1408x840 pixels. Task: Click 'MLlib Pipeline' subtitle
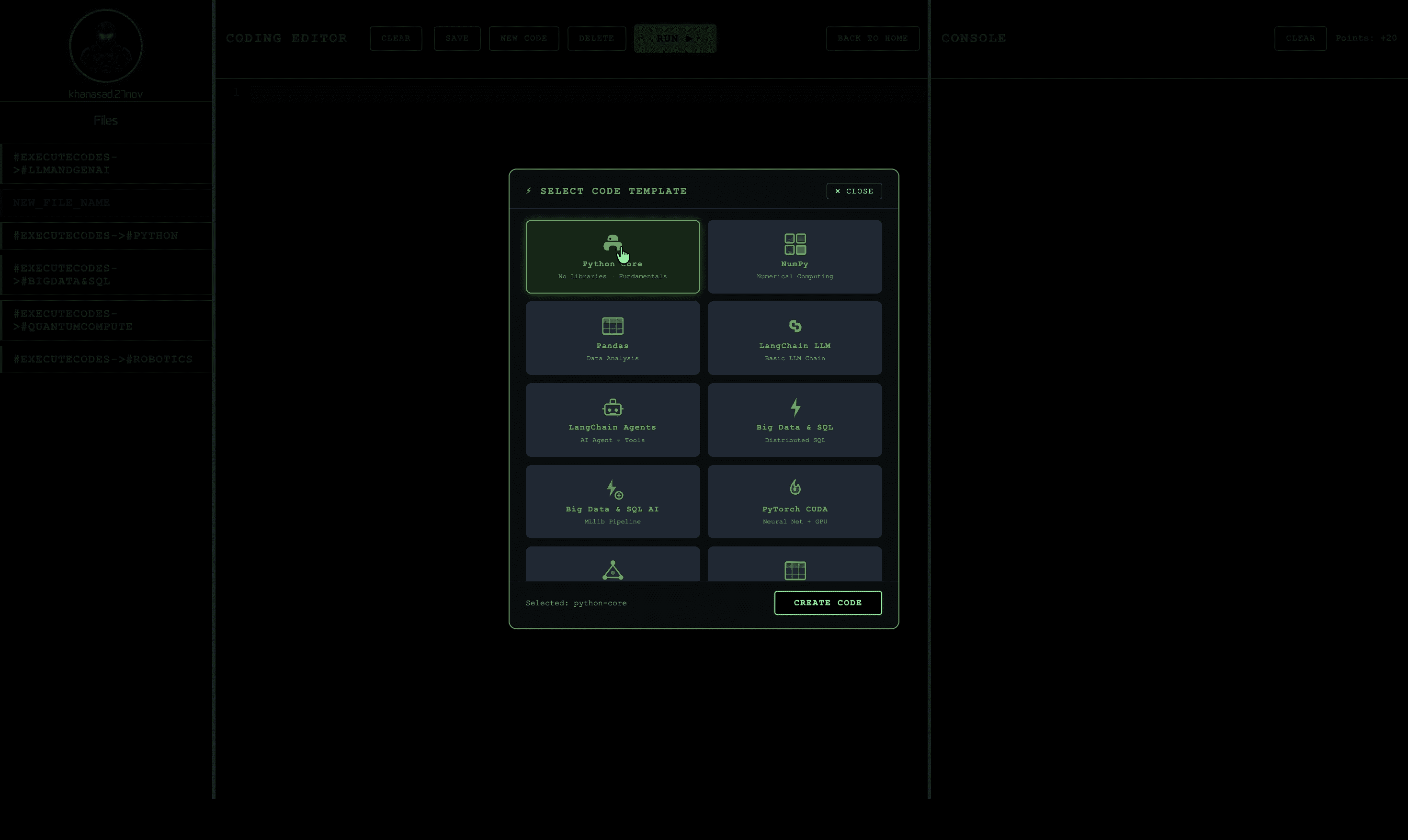tap(613, 522)
